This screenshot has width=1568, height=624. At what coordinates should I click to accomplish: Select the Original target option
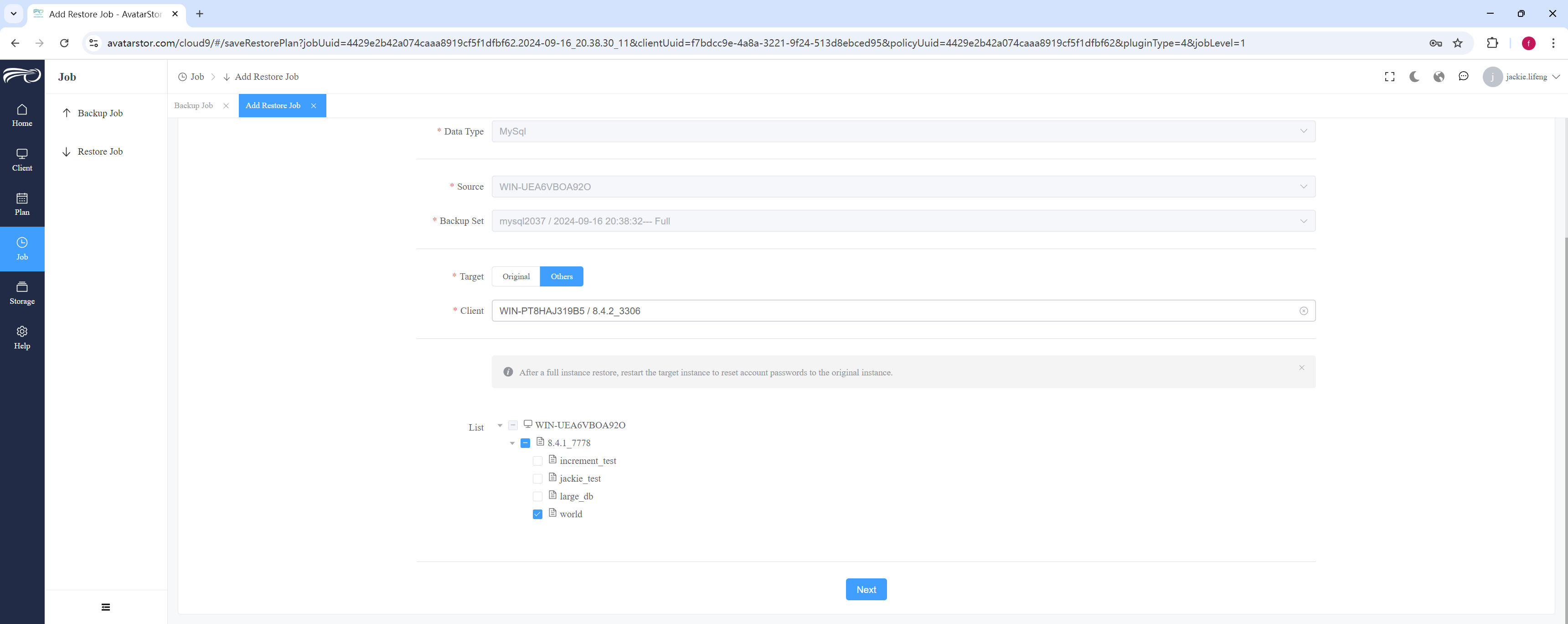[516, 277]
